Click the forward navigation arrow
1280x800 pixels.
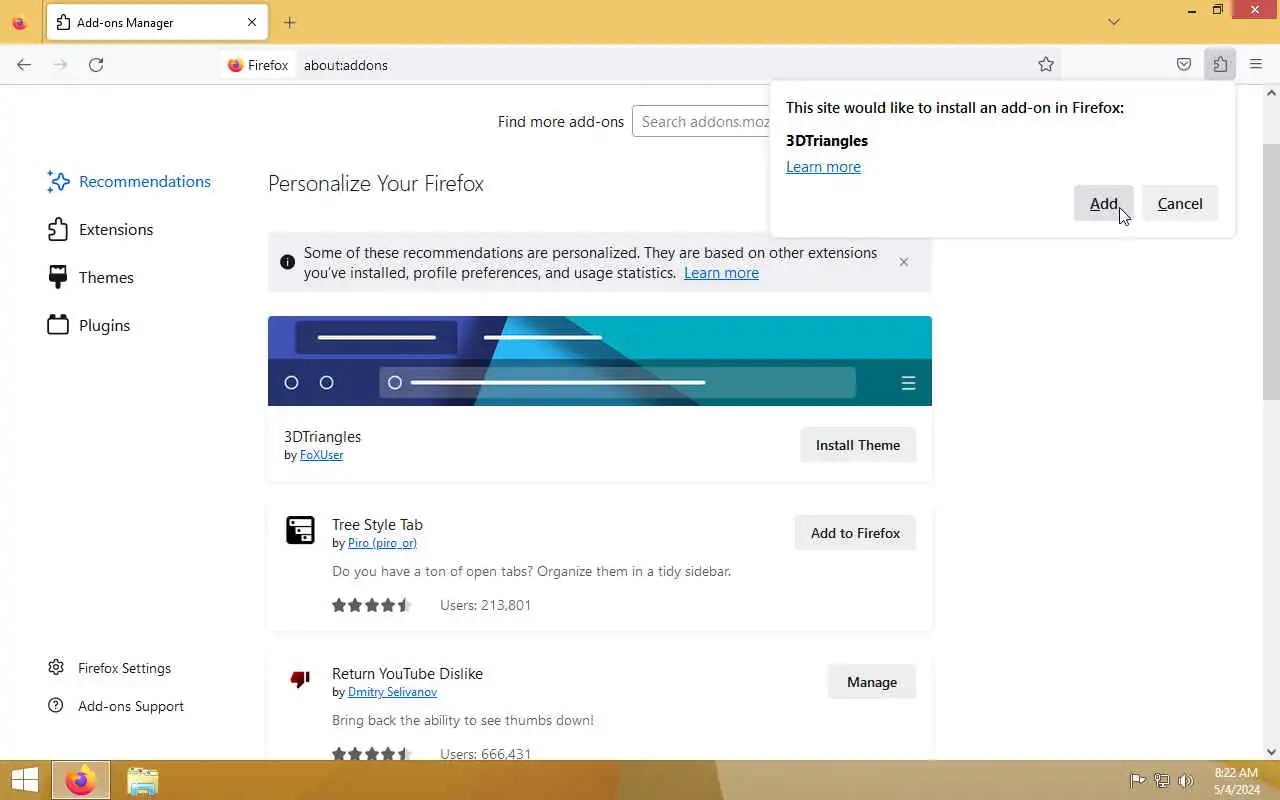[x=60, y=65]
